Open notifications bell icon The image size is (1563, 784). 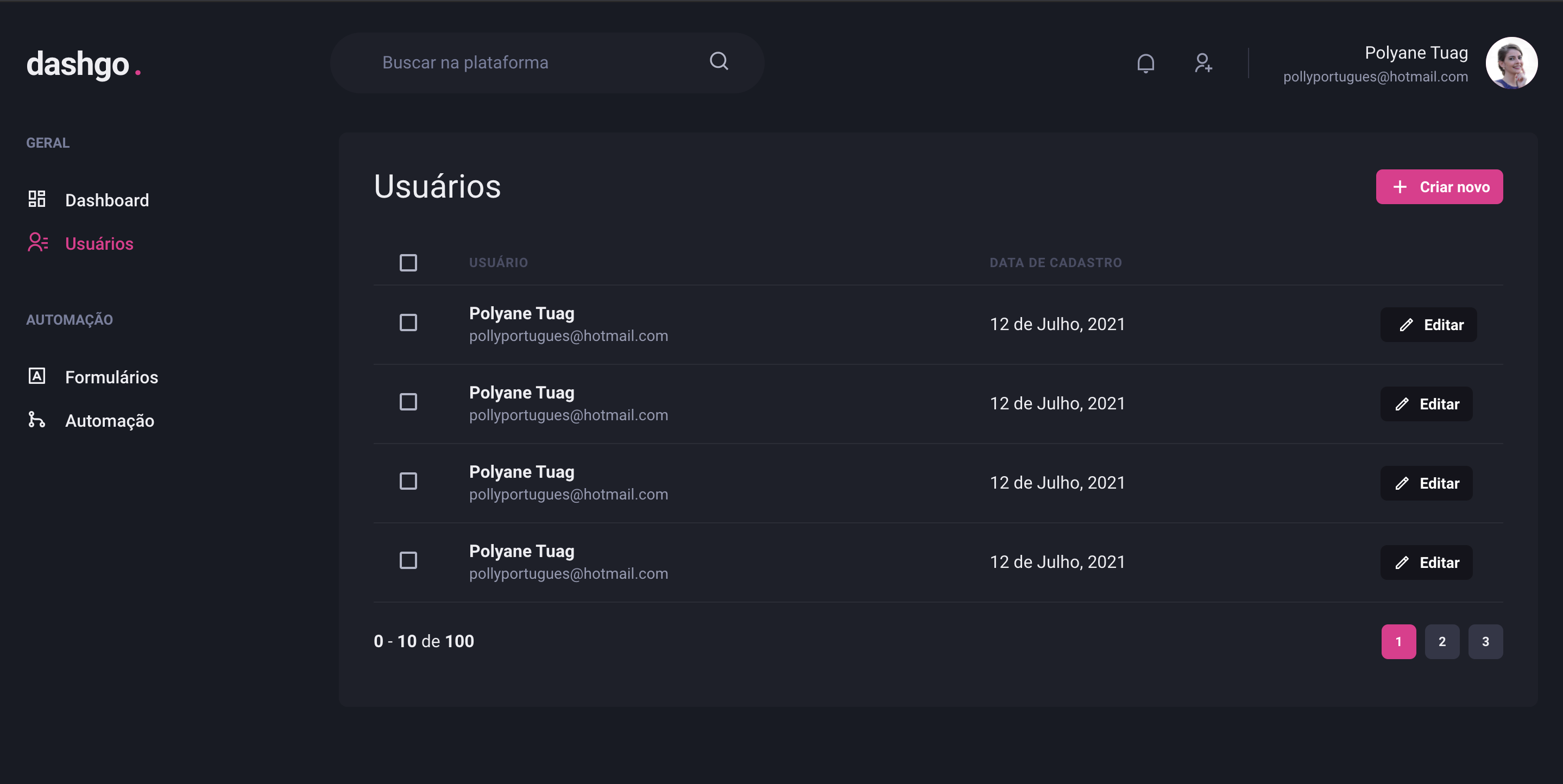[1145, 63]
